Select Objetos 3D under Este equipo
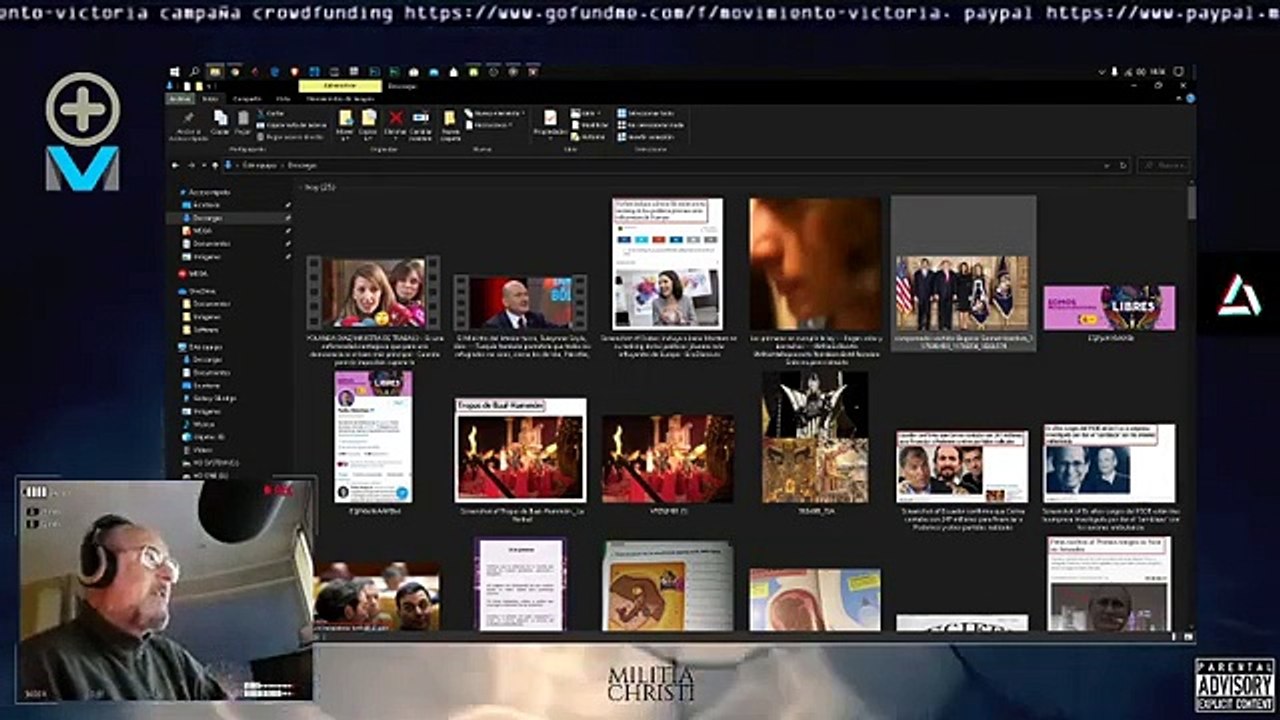 pos(205,437)
